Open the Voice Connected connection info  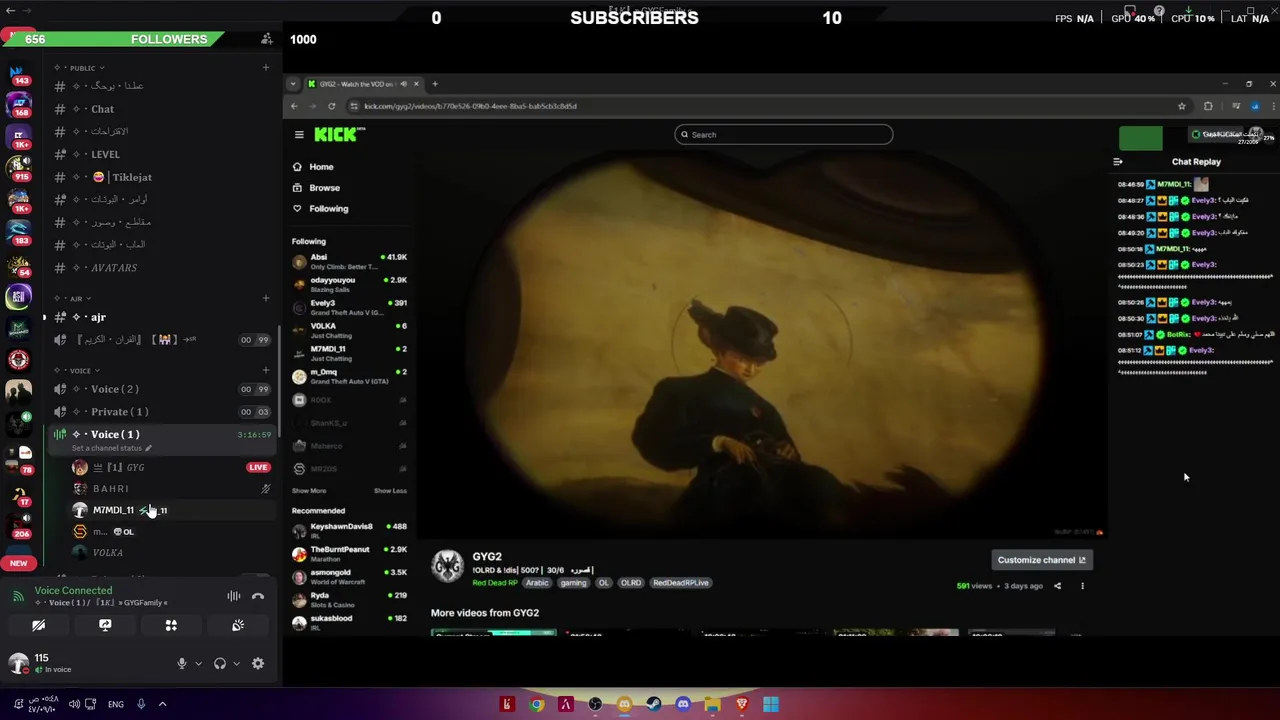[73, 590]
